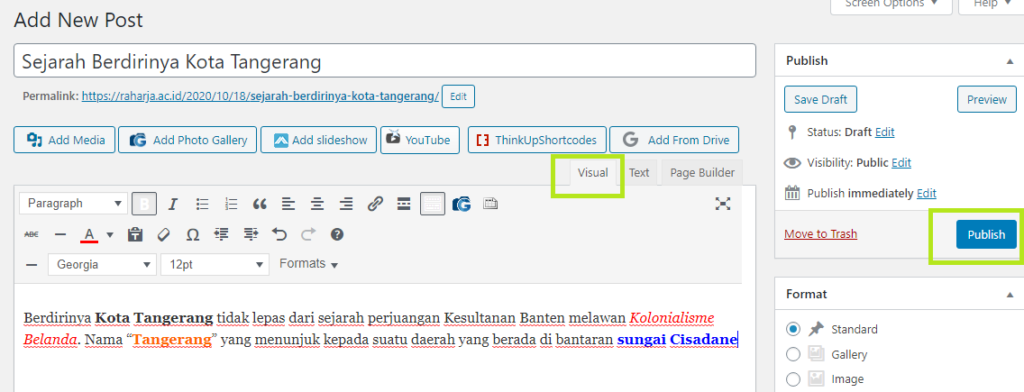This screenshot has width=1024, height=392.
Task: Redo the last edit
Action: (308, 234)
